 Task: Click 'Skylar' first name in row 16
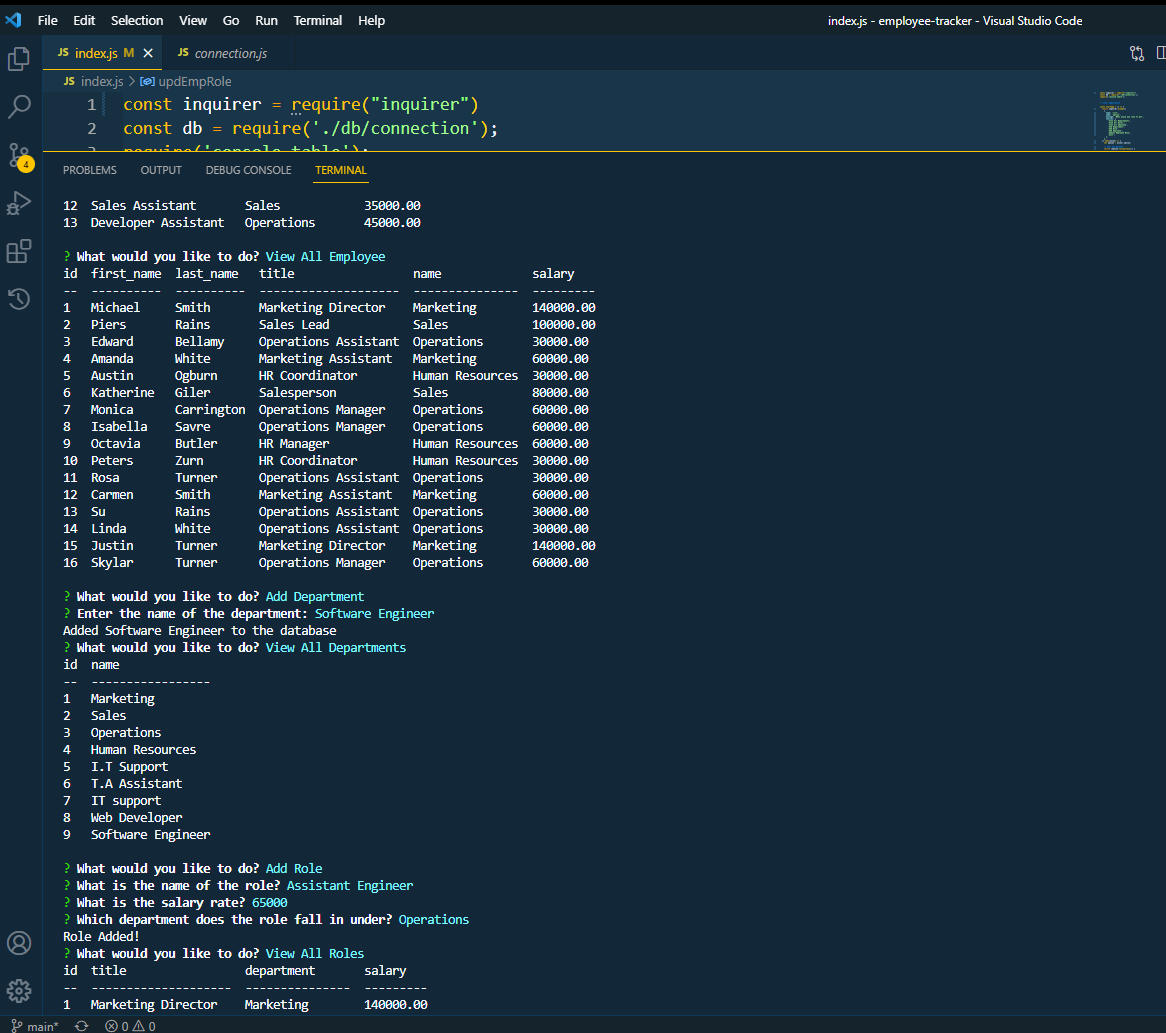(x=112, y=563)
